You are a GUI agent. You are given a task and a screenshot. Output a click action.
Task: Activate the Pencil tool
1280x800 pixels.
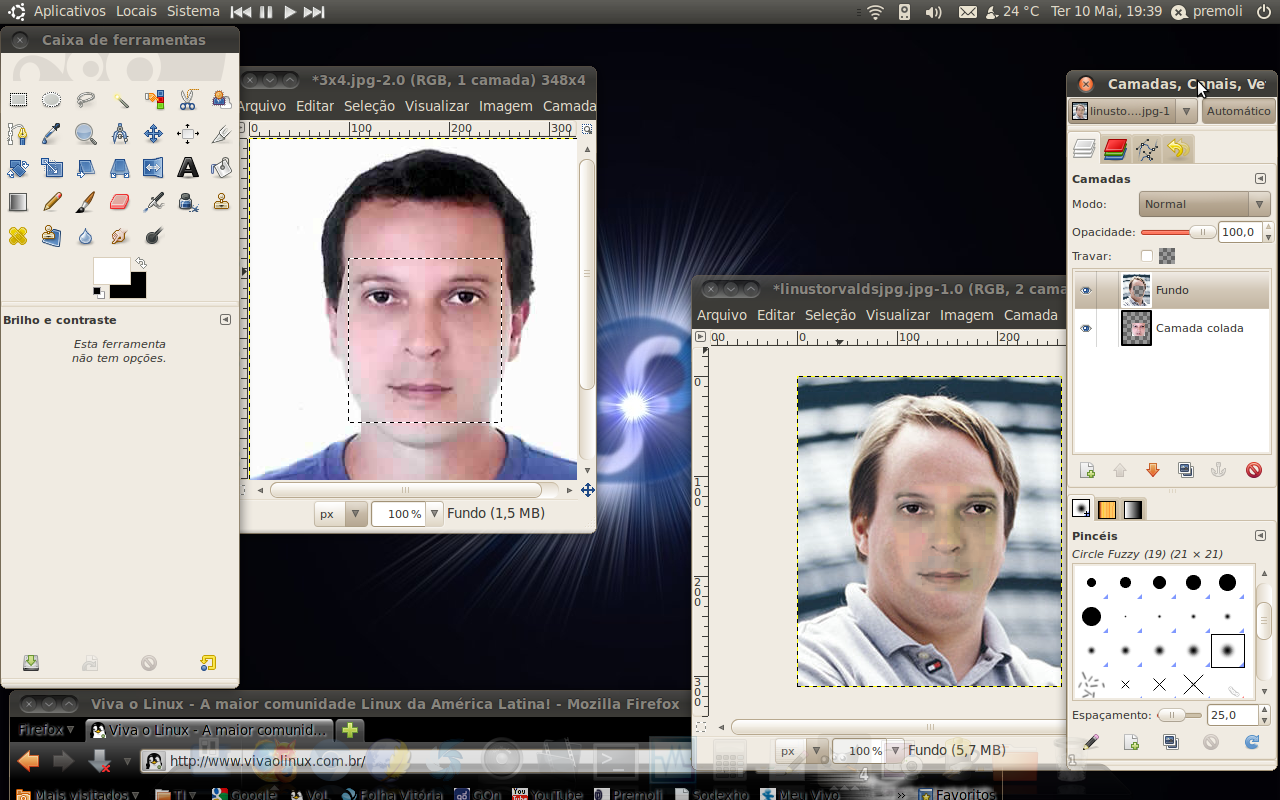52,202
